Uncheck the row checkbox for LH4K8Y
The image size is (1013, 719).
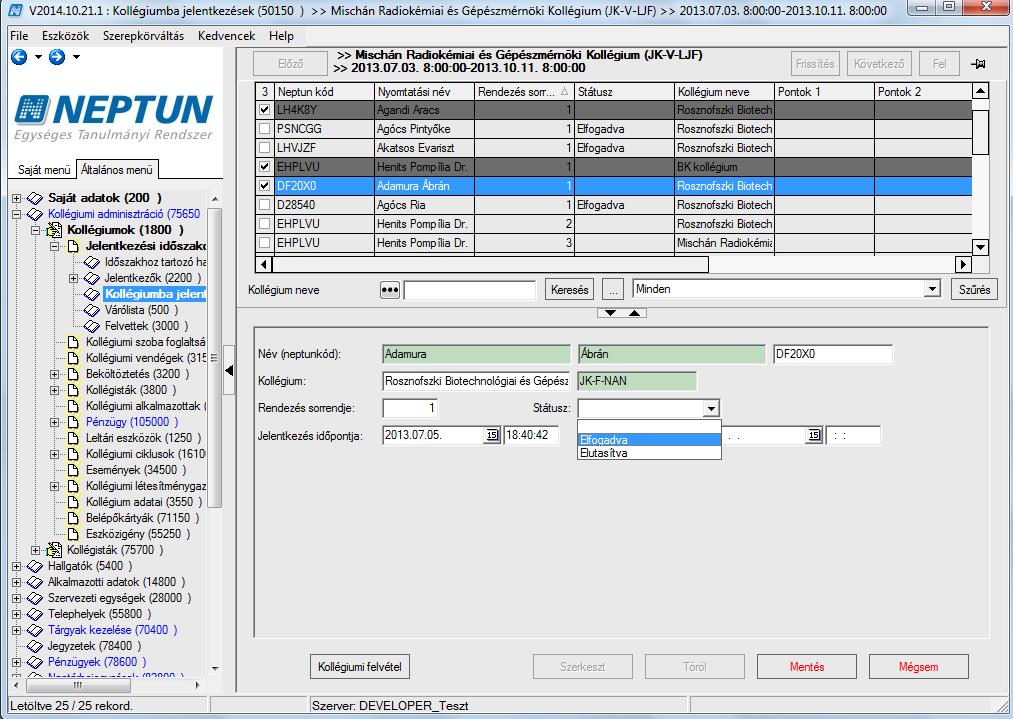click(x=264, y=110)
